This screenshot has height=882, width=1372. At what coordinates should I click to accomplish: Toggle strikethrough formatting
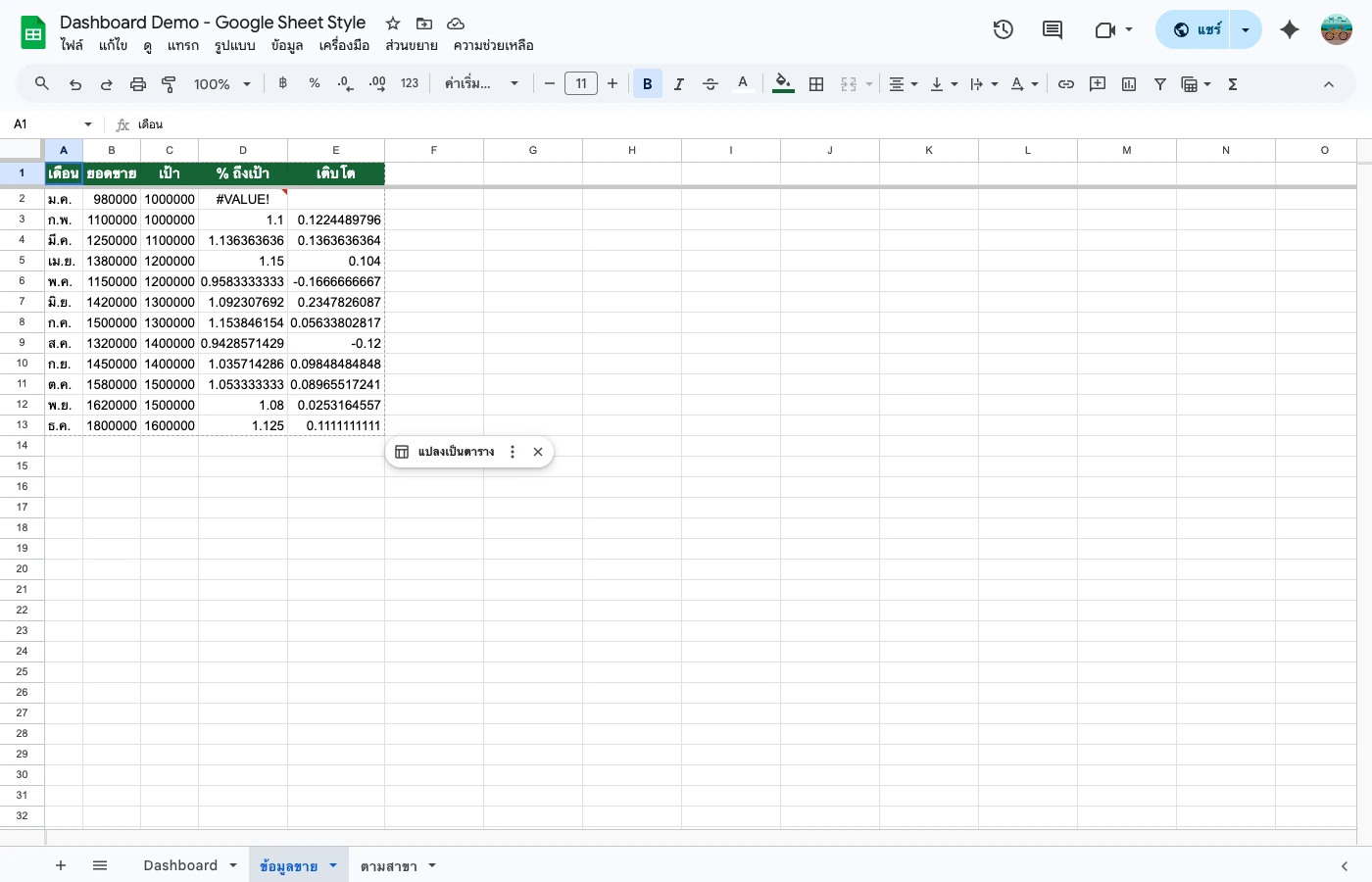tap(710, 83)
